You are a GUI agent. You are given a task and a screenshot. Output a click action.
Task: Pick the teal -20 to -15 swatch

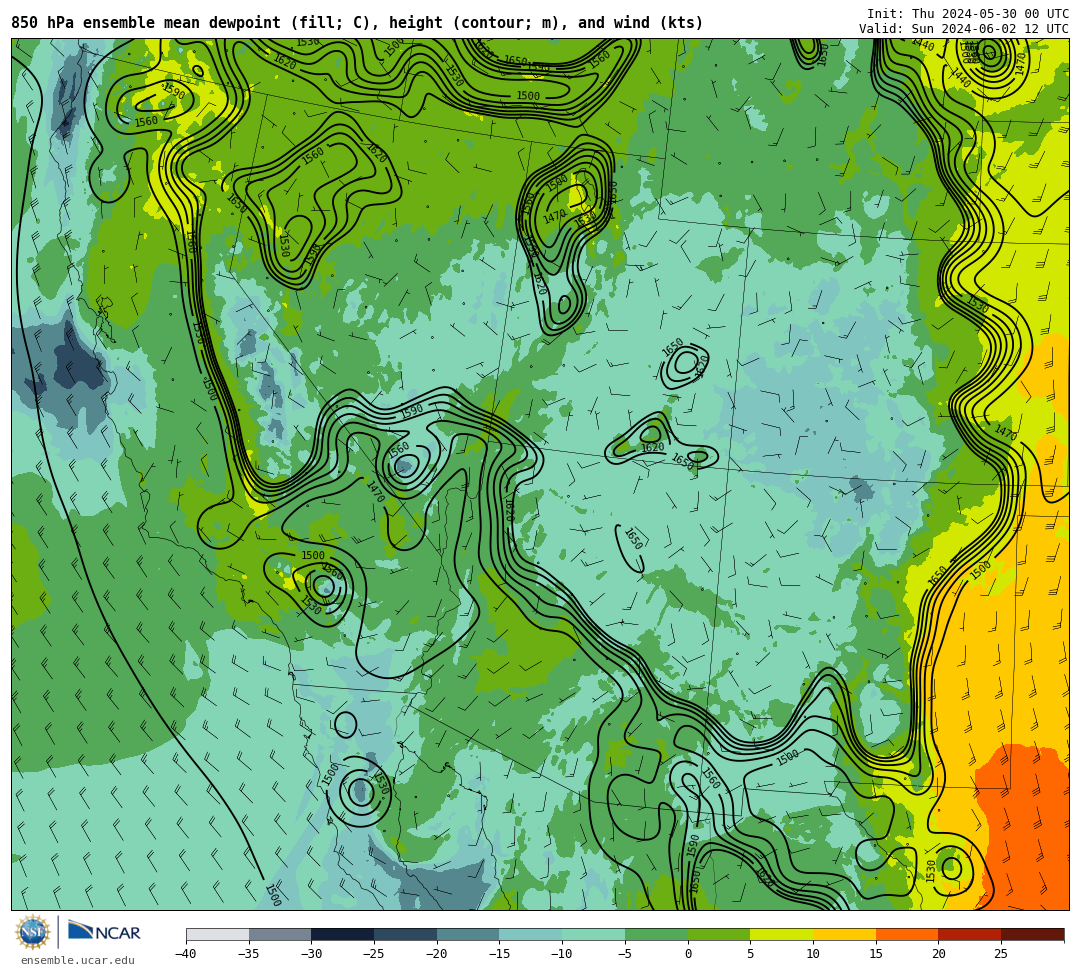(468, 934)
